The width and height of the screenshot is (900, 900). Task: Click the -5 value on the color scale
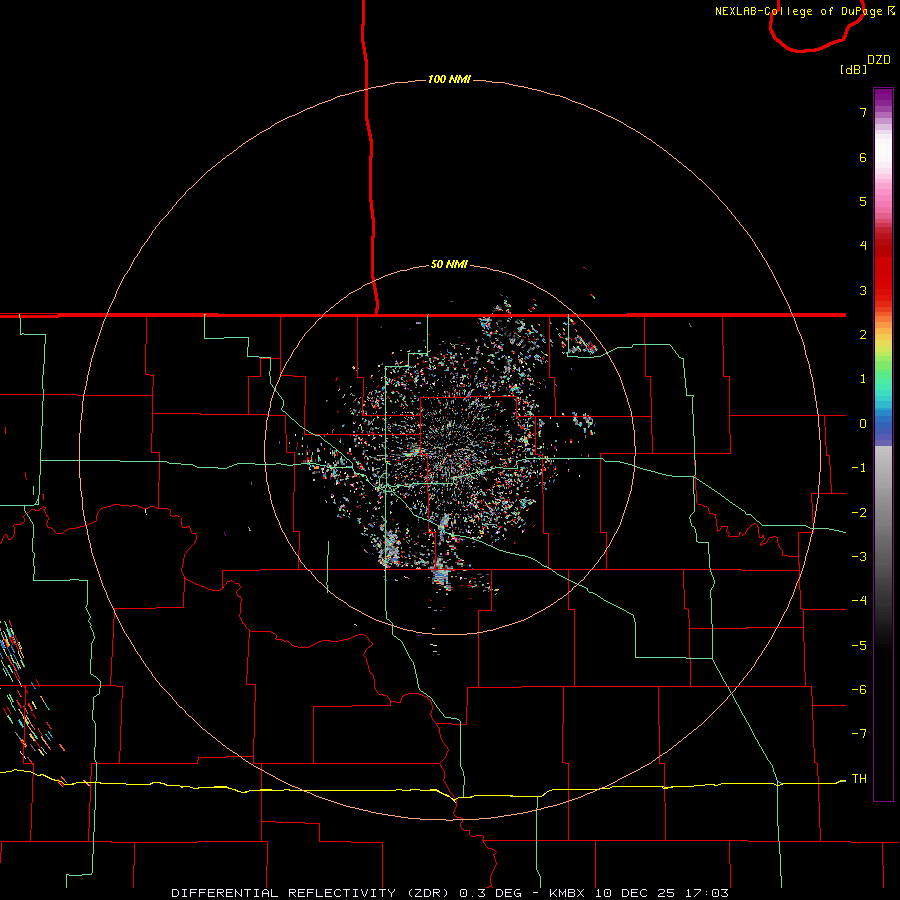pyautogui.click(x=859, y=646)
